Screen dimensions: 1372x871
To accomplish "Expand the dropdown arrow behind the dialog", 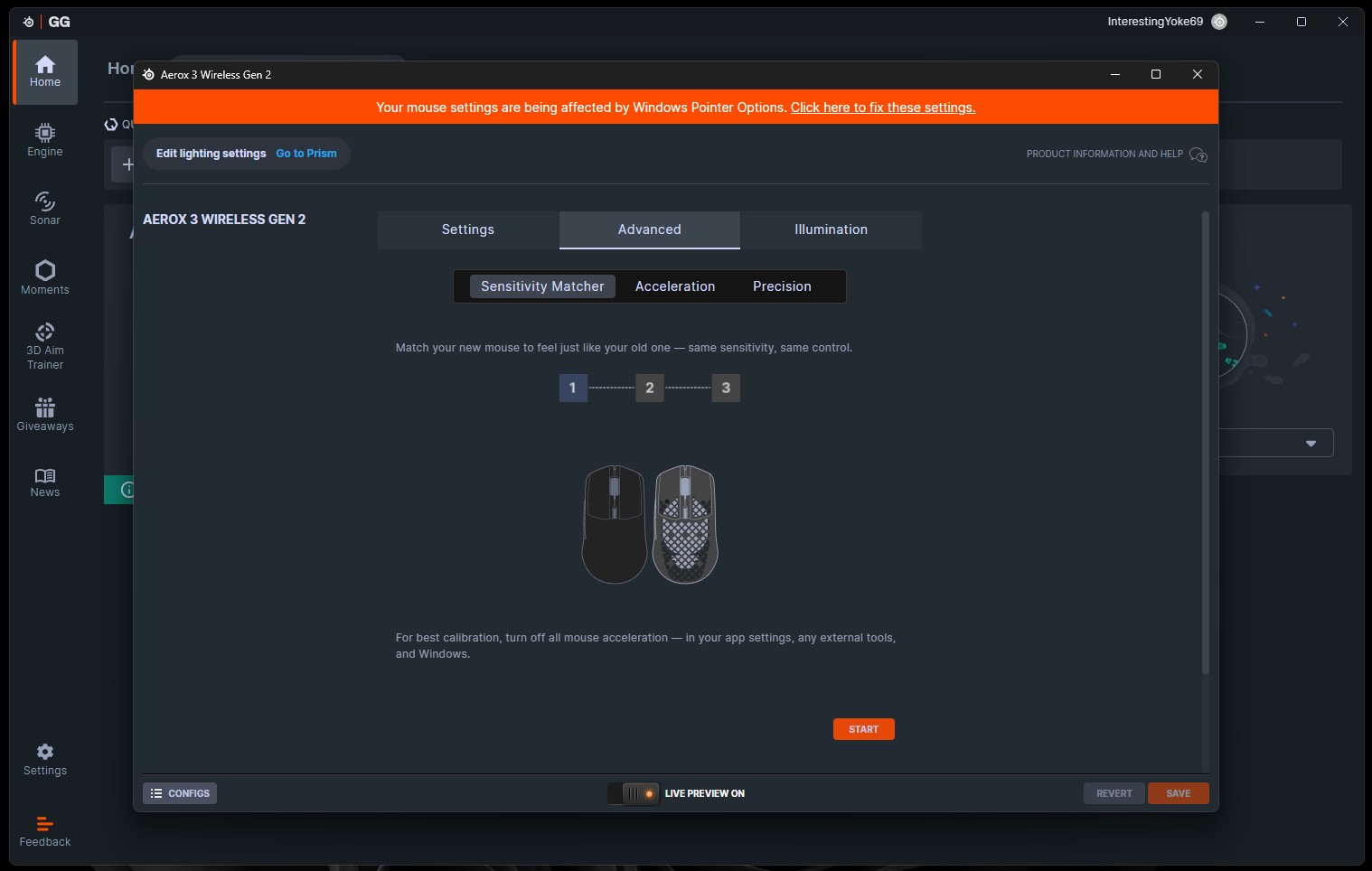I will click(1311, 444).
